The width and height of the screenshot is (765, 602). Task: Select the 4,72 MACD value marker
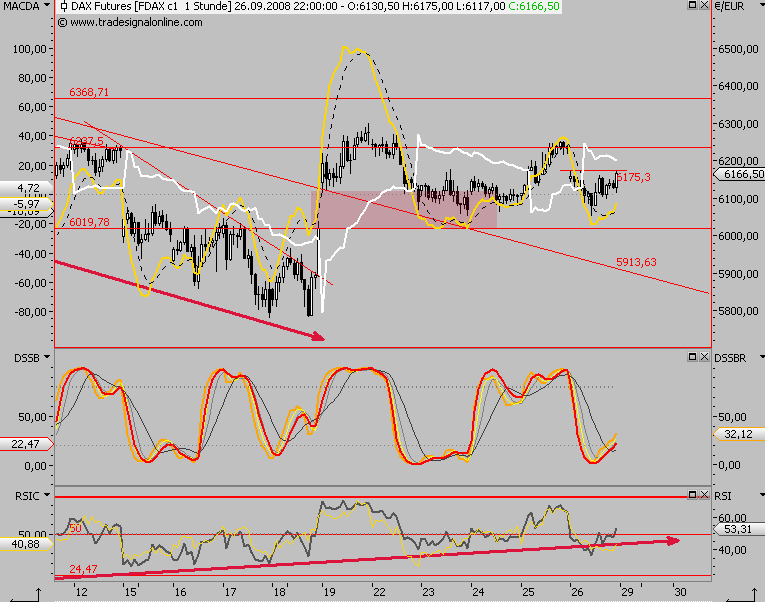point(27,188)
